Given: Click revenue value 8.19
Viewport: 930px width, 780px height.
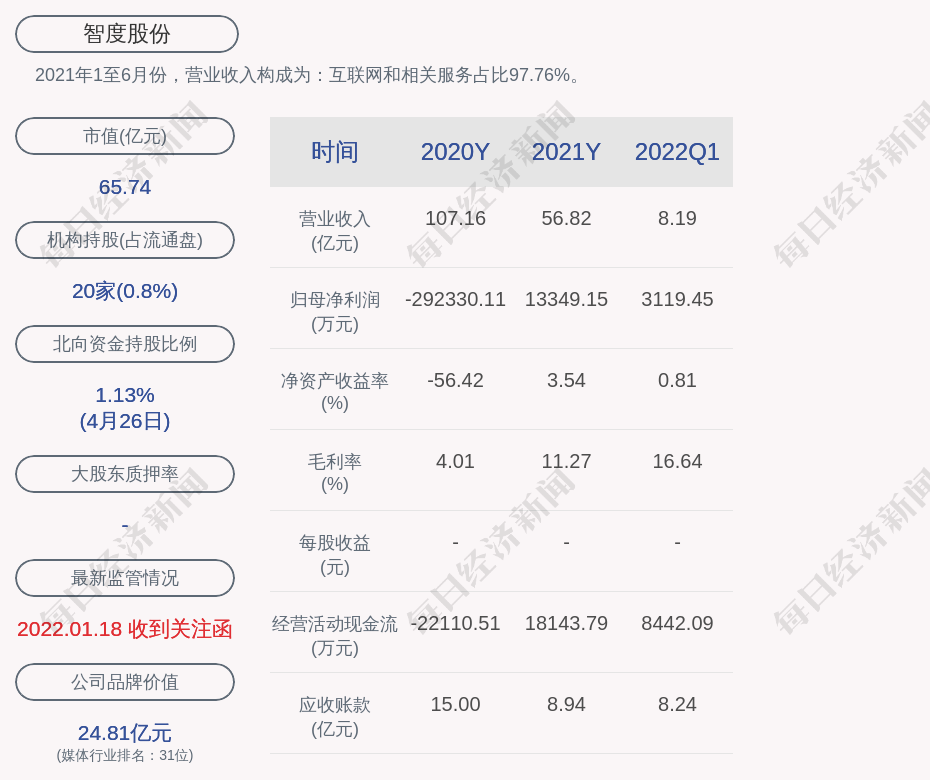Looking at the screenshot, I should point(677,218).
